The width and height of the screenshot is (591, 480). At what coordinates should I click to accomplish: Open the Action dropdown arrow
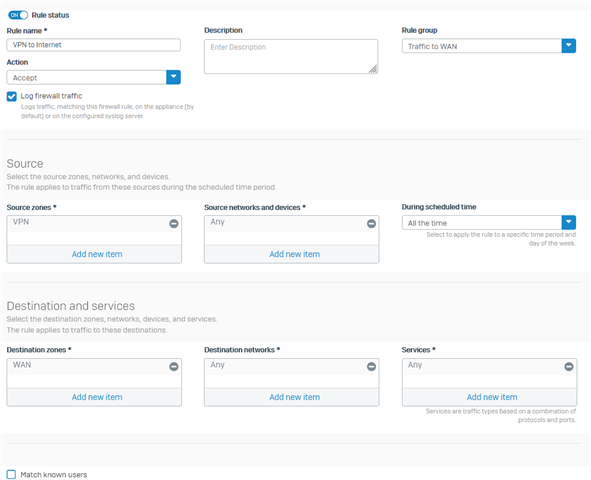(173, 77)
